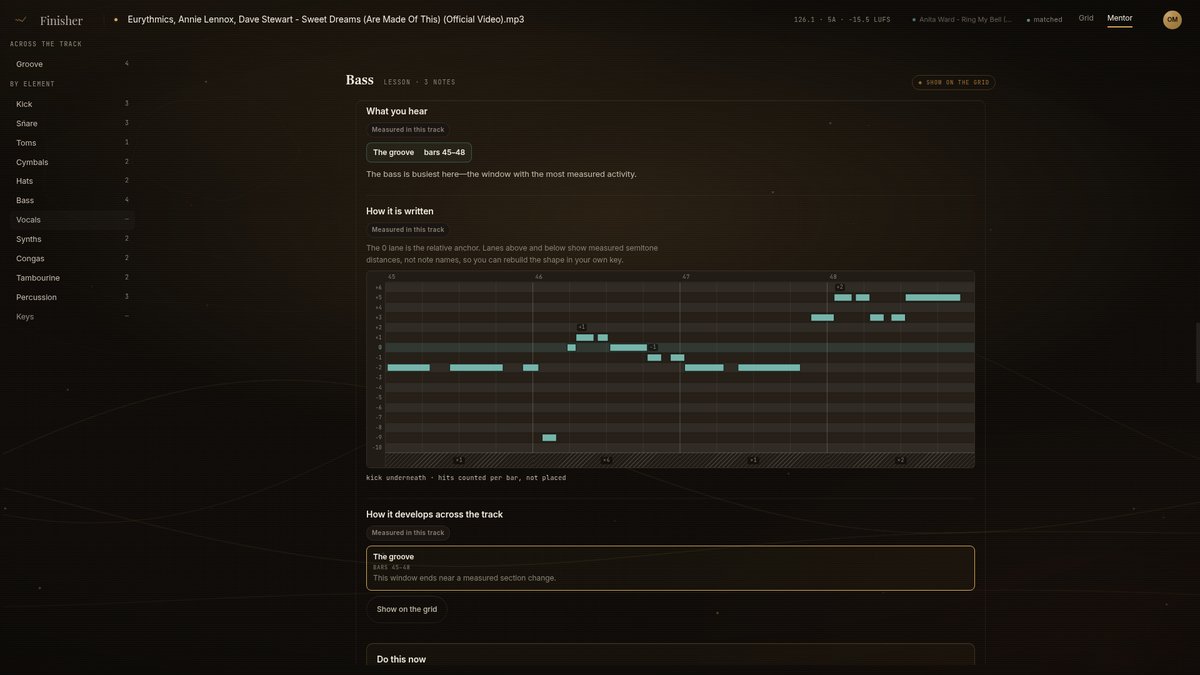The width and height of the screenshot is (1200, 675).
Task: Click the 'kick underneath' caption text
Action: point(466,478)
